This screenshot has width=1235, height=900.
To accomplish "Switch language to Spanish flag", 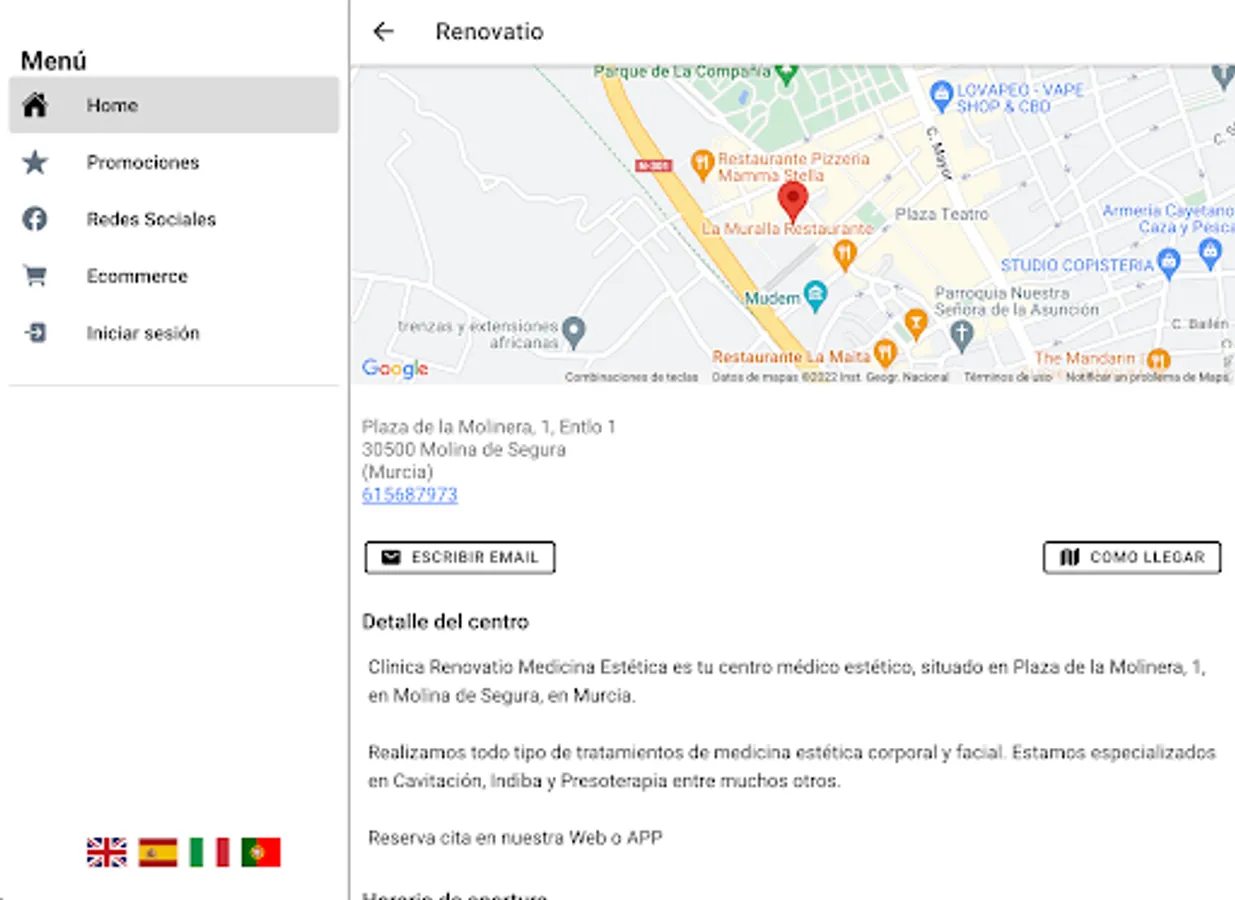I will [158, 852].
